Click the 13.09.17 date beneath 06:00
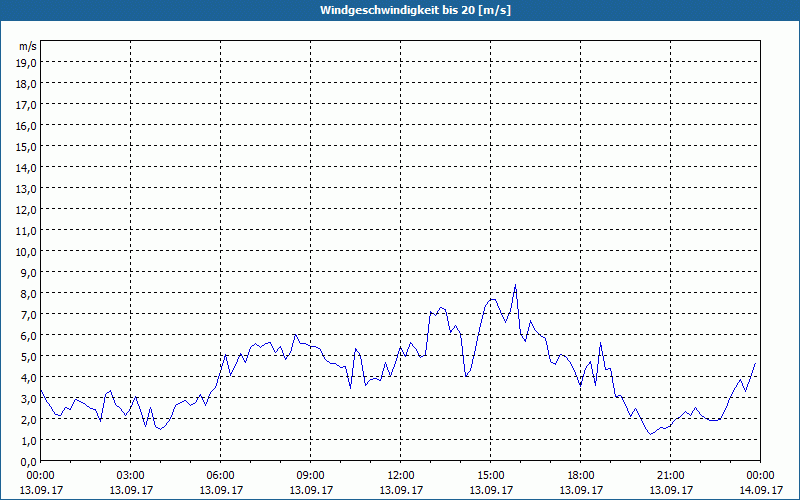Viewport: 800px width, 500px height. click(x=220, y=490)
